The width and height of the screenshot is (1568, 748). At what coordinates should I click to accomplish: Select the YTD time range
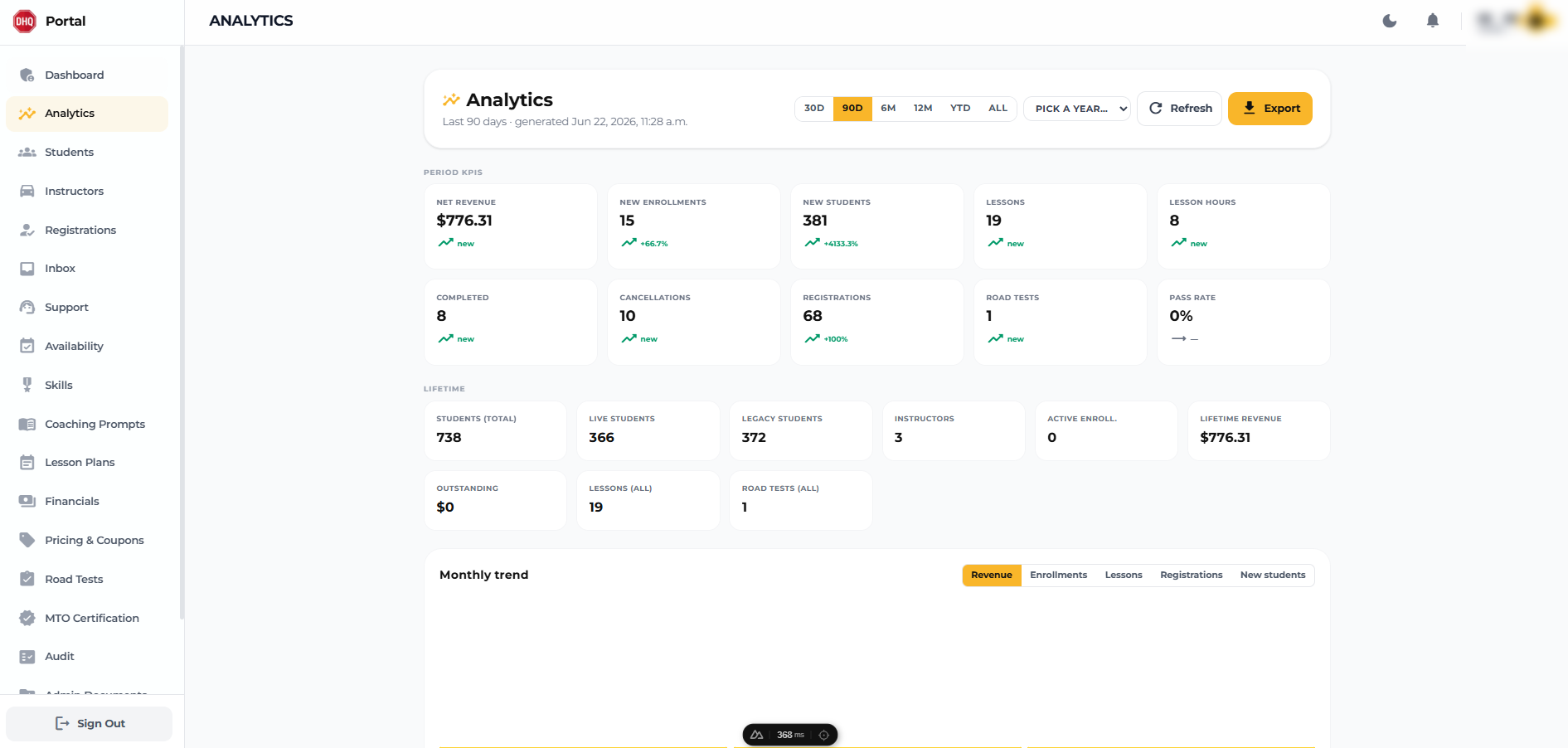960,109
